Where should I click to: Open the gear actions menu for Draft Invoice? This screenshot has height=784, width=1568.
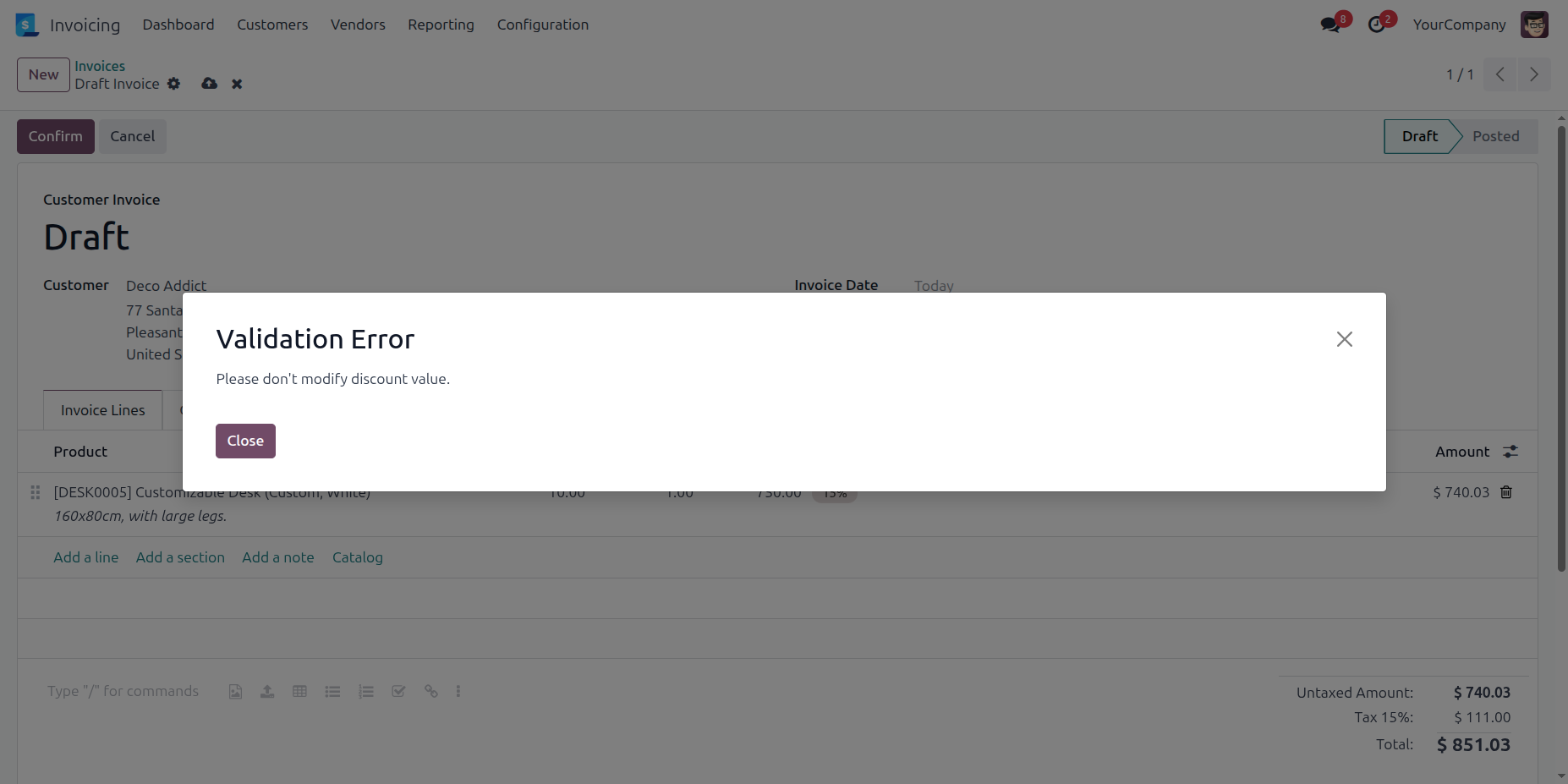[x=173, y=84]
